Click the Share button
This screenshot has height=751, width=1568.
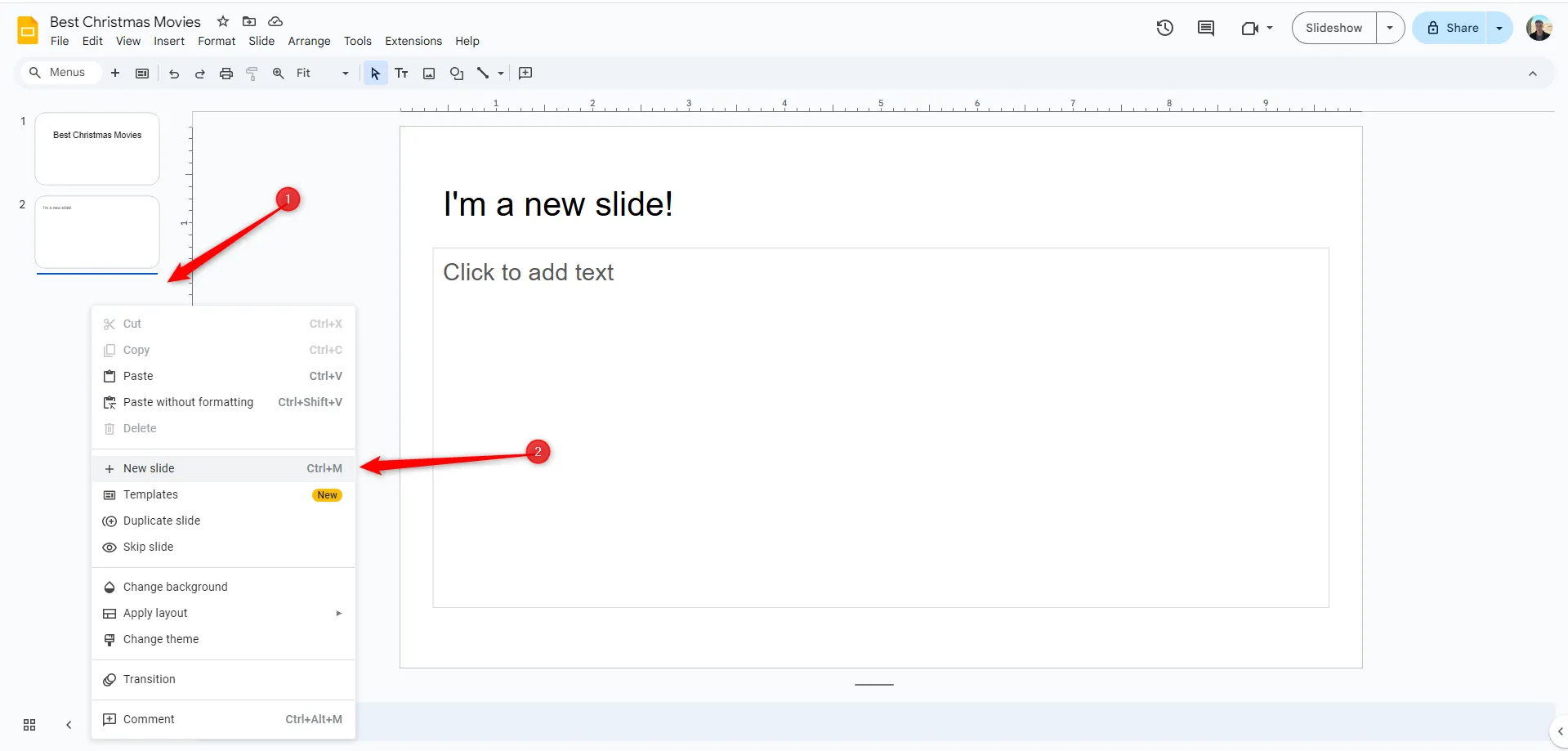pos(1450,28)
